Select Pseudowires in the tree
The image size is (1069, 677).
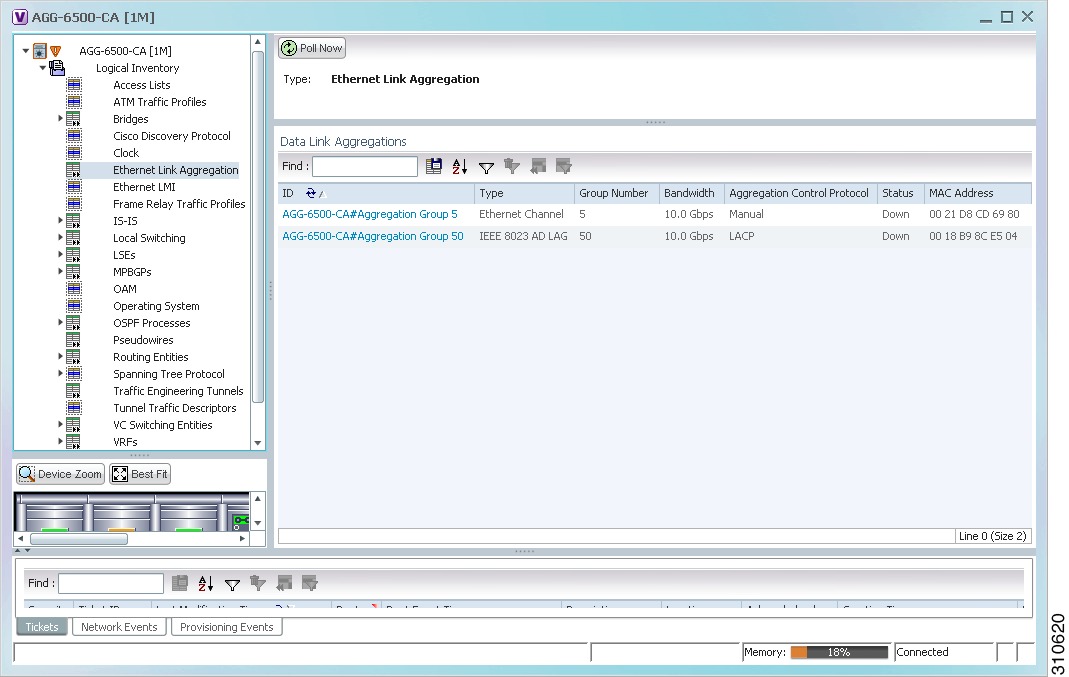(143, 340)
